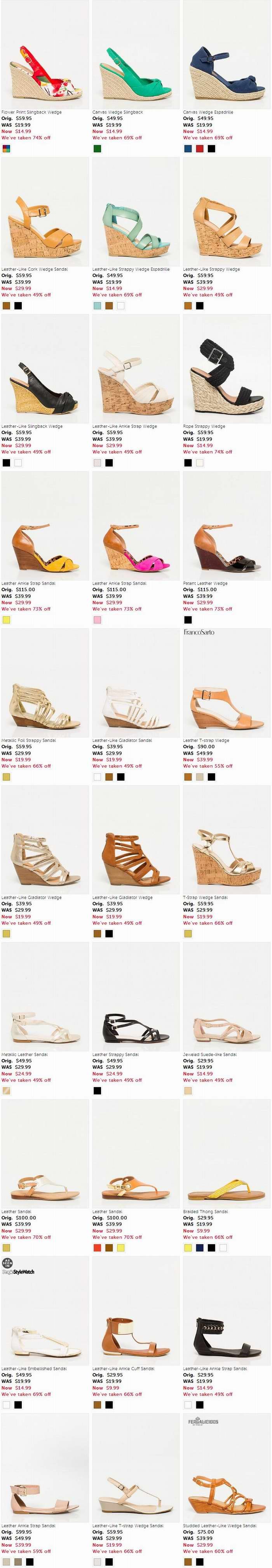Pick the navy swatch for Braided Thong Sandal
Image resolution: width=272 pixels, height=1568 pixels.
pyautogui.click(x=199, y=1248)
